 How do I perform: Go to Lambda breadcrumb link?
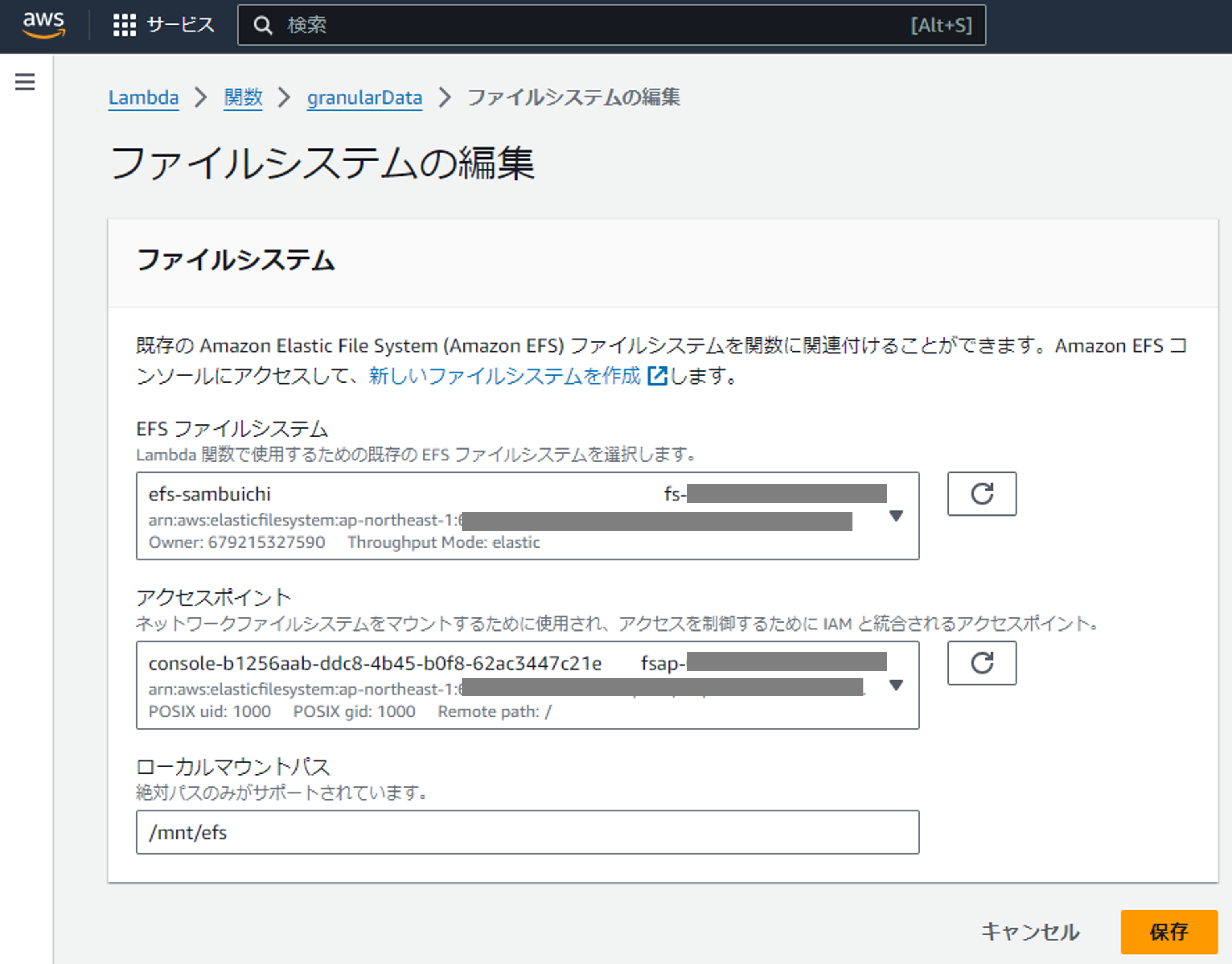143,98
